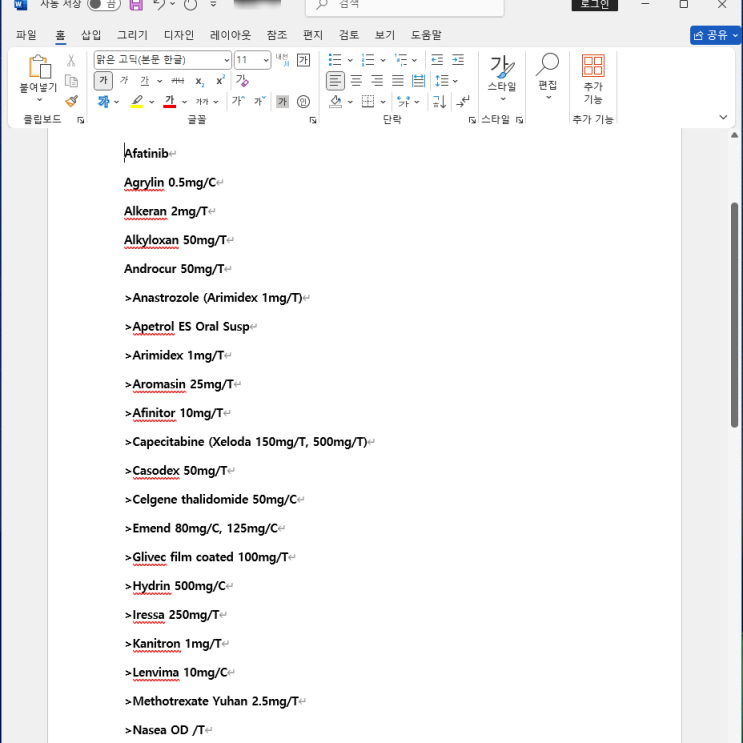Toggle subscript formatting

(199, 81)
